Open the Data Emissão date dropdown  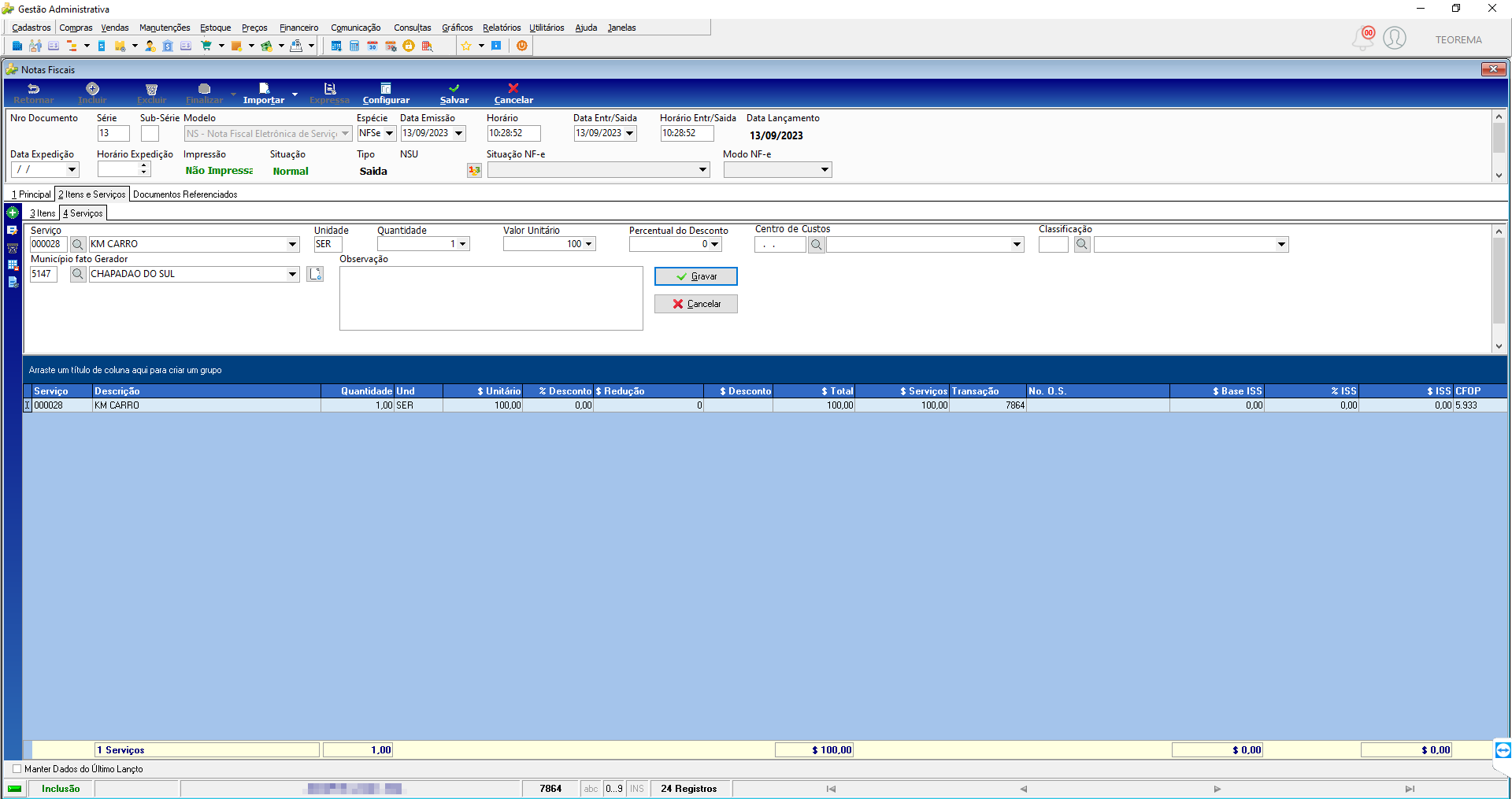[x=458, y=133]
